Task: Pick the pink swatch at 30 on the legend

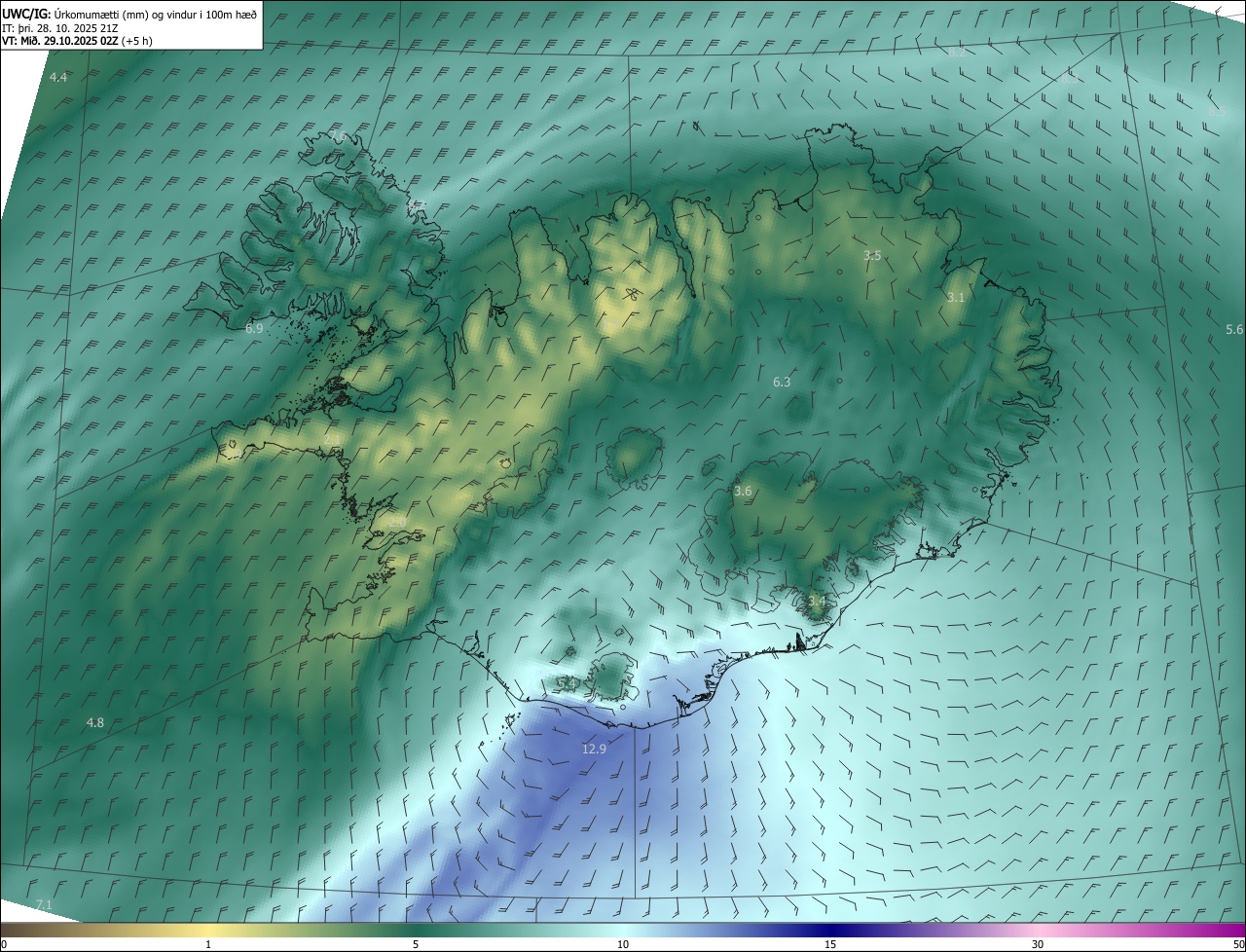Action: point(1038,930)
